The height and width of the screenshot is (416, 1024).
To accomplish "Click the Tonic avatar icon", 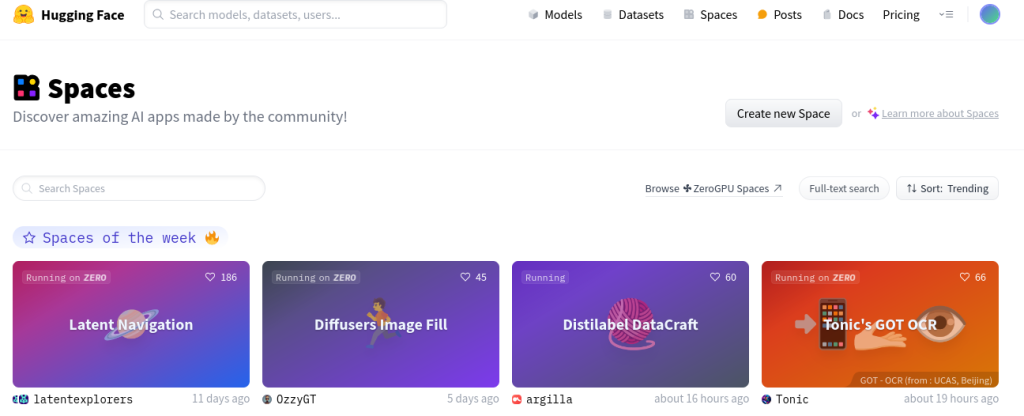I will pyautogui.click(x=766, y=399).
